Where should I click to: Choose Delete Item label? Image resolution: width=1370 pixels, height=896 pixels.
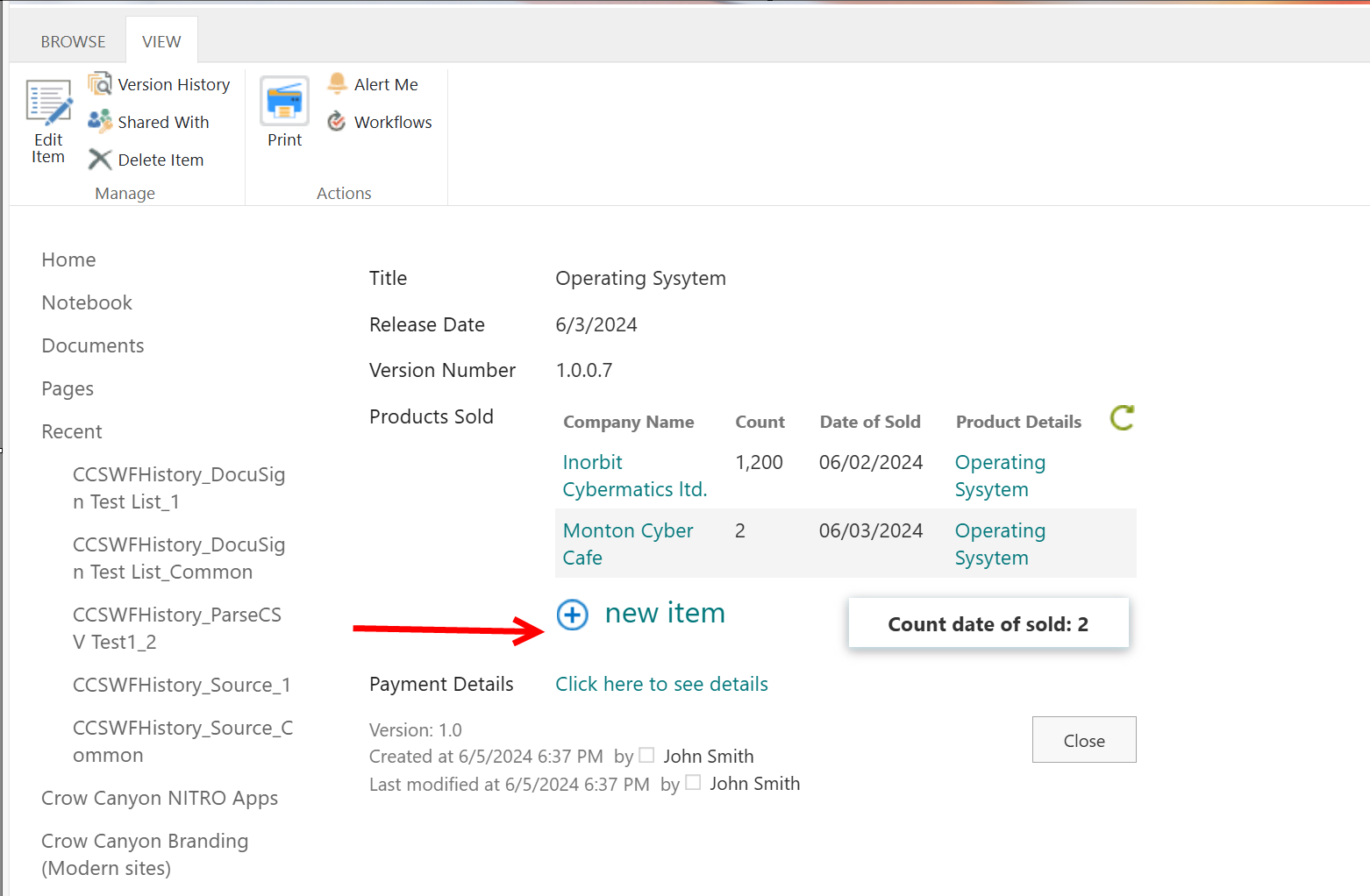click(x=161, y=160)
